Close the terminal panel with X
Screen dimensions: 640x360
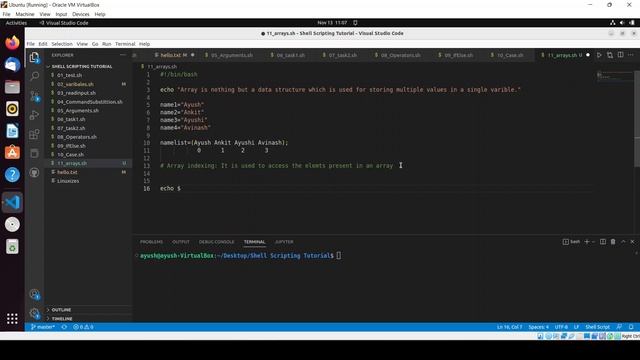632,242
